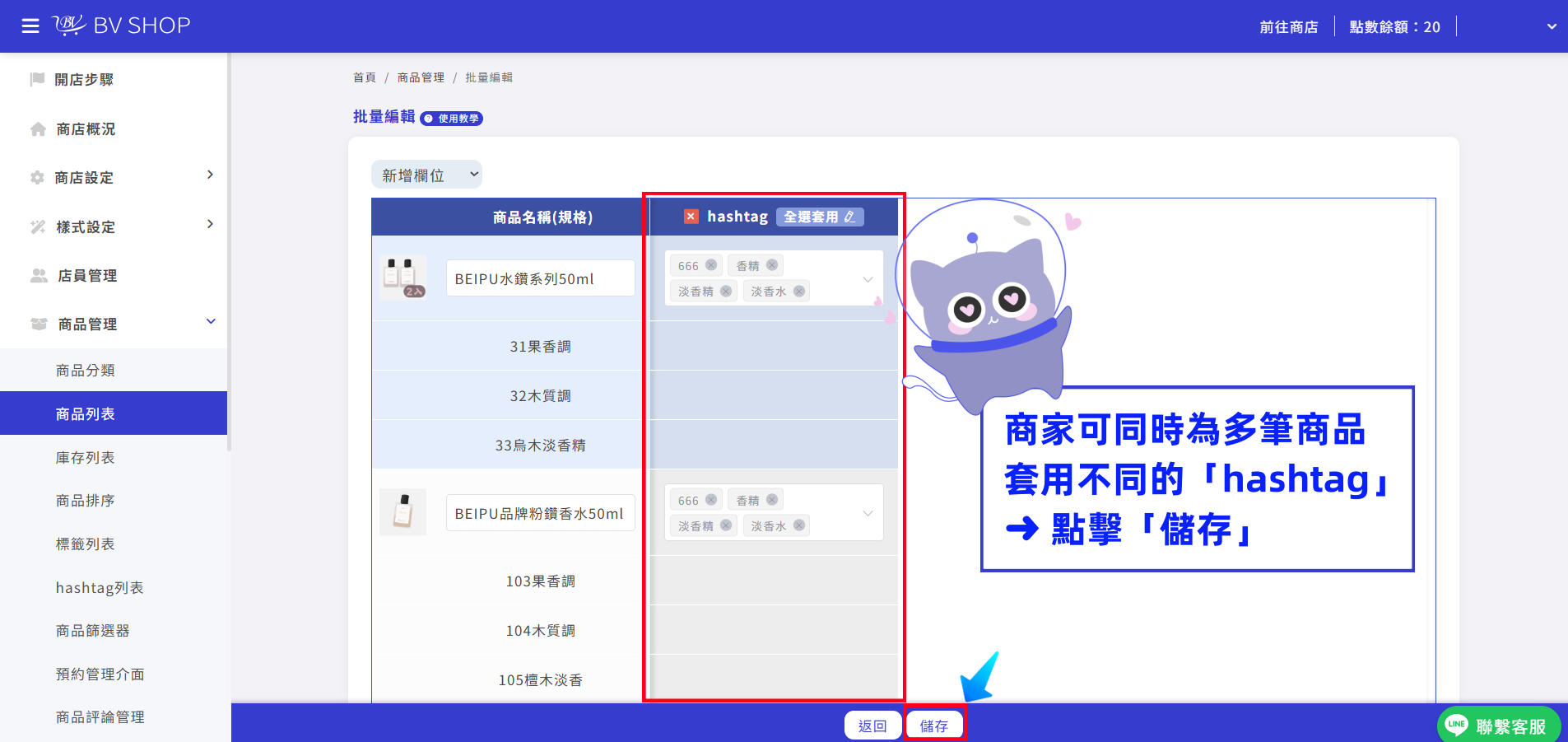
Task: Click the BEIPU水鑽系列50ml product thumbnail
Action: pos(403,278)
